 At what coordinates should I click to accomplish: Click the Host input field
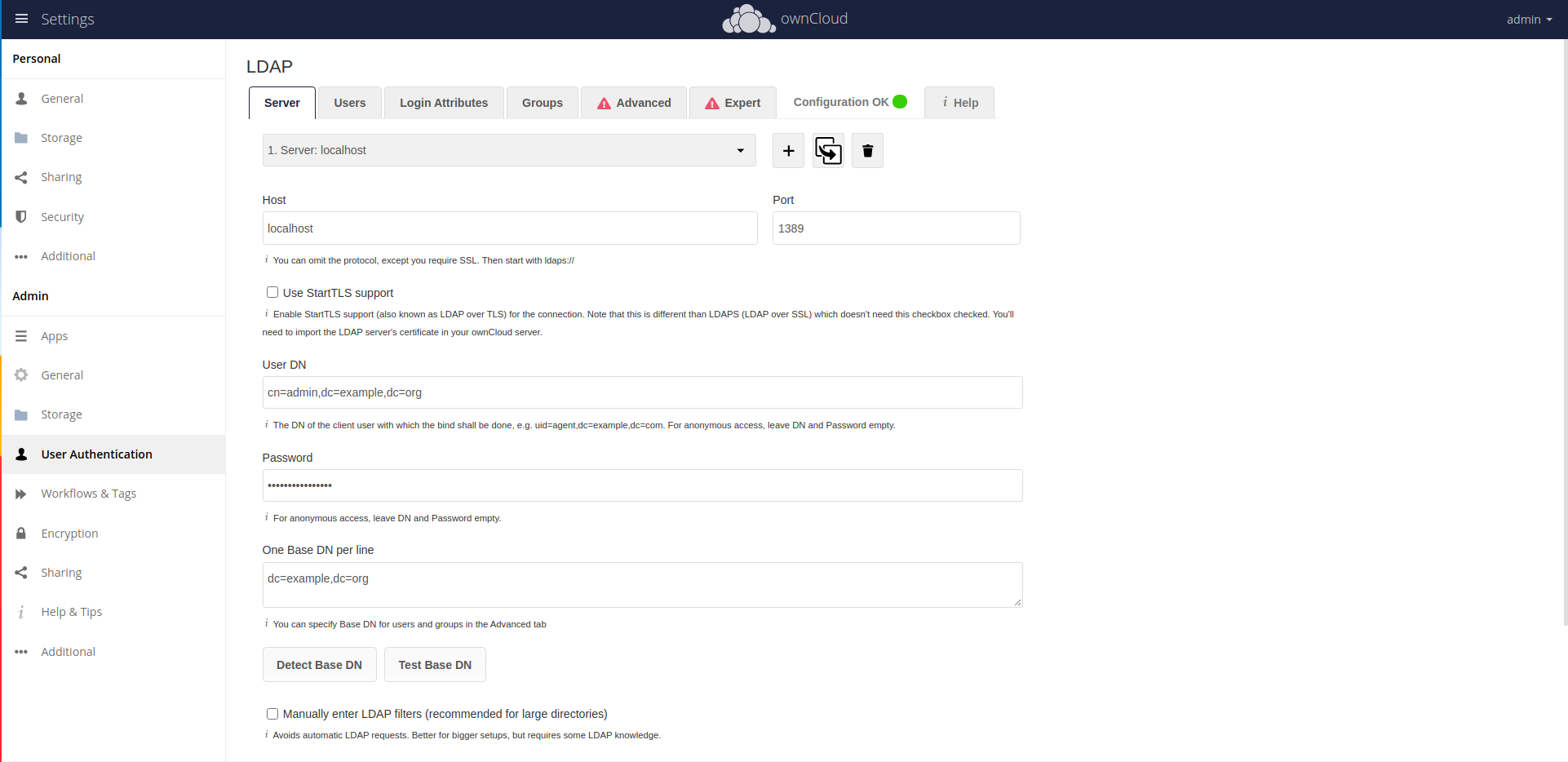point(510,228)
